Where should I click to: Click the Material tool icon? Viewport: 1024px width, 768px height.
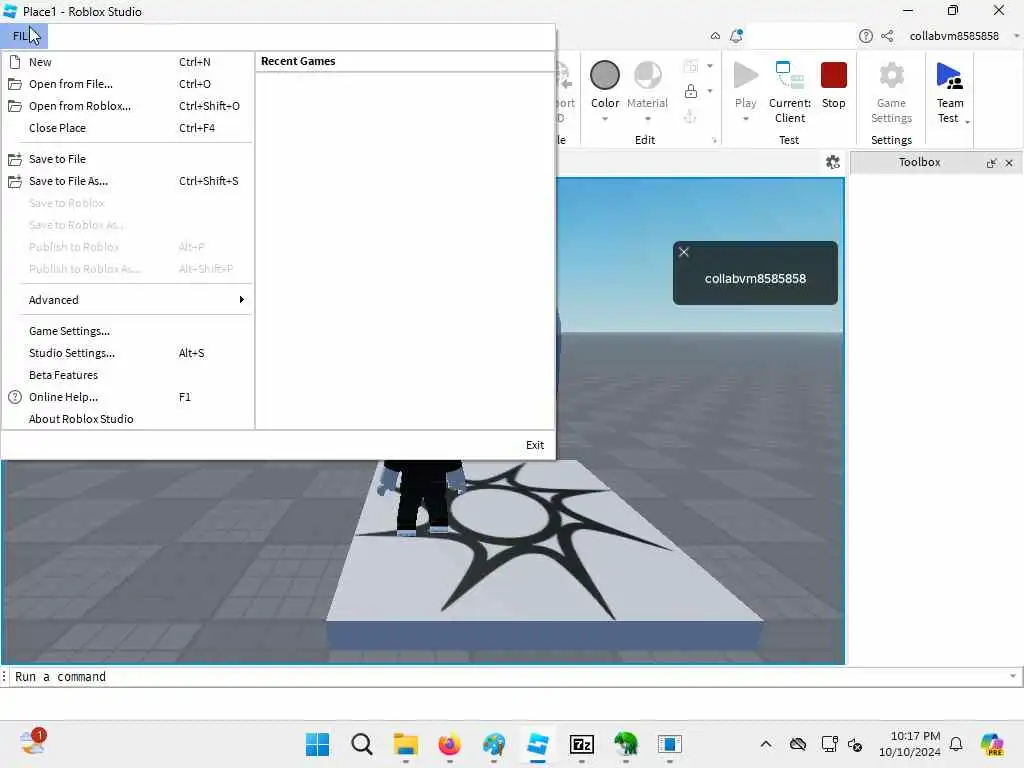647,75
